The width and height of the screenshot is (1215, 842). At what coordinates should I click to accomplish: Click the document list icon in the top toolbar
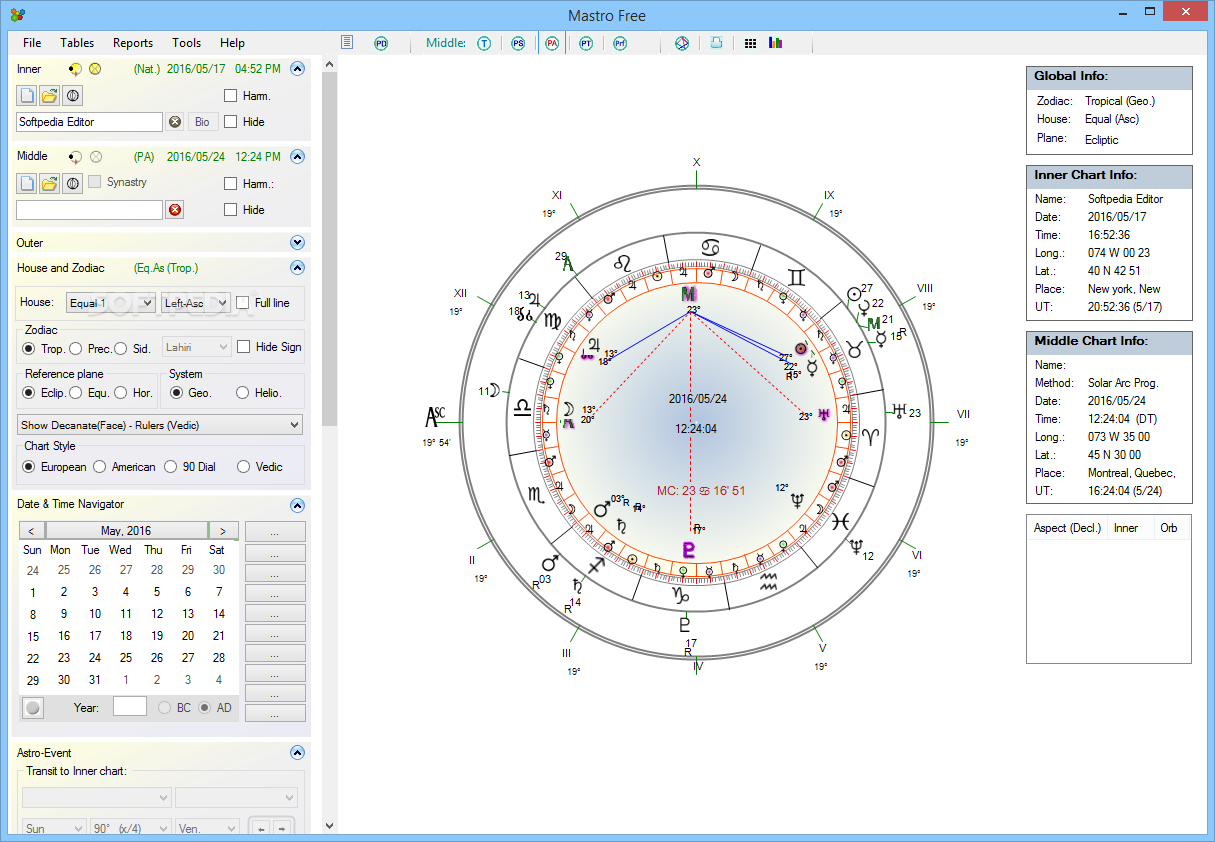pos(348,43)
